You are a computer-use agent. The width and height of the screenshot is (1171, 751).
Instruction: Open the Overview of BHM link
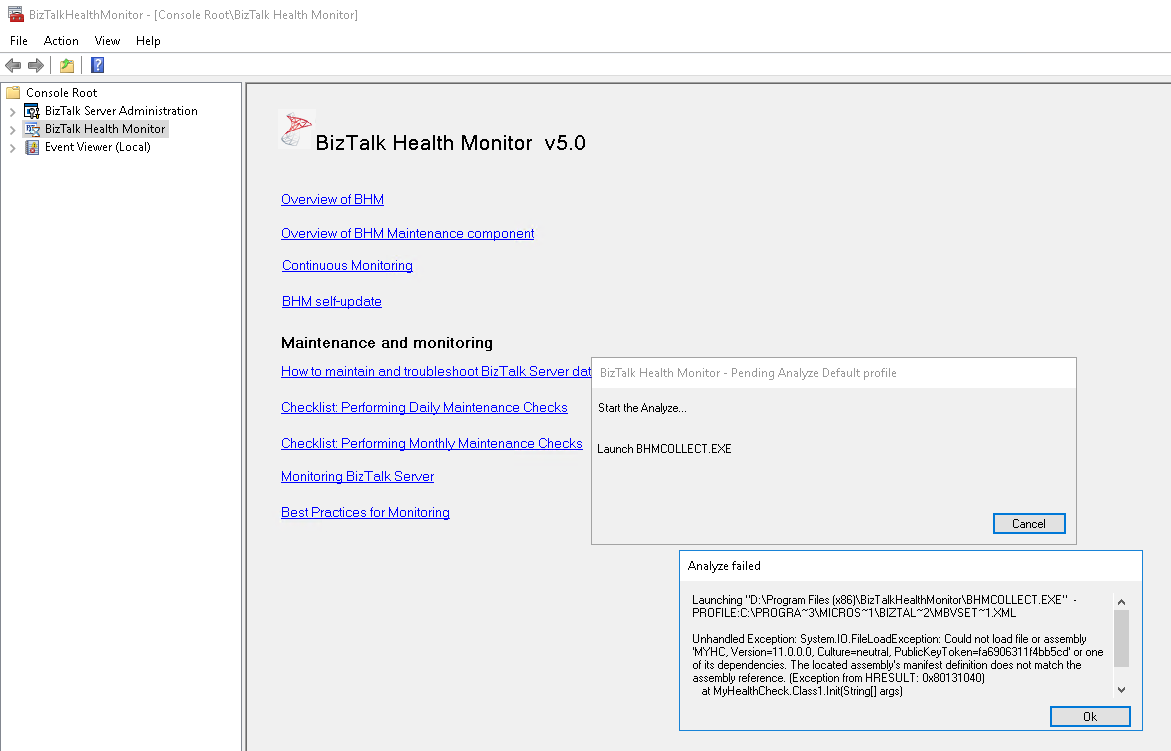click(332, 199)
